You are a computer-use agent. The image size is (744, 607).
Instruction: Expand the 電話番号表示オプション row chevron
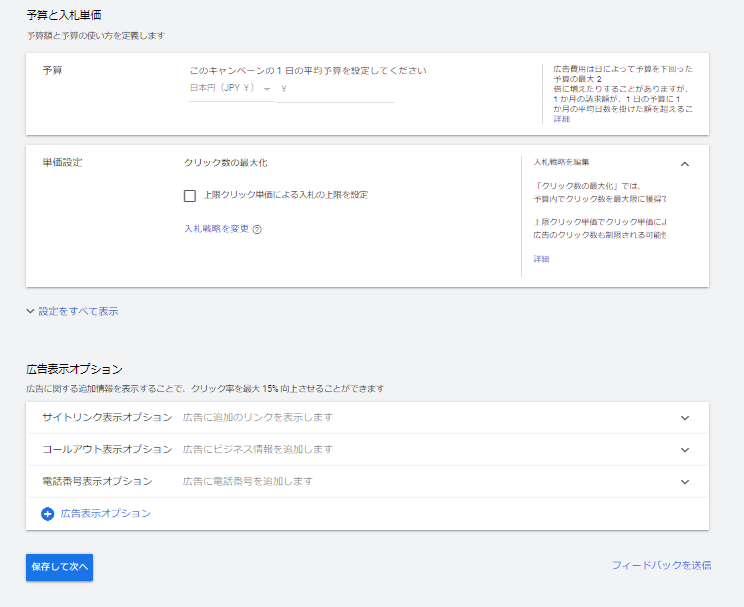tap(685, 482)
